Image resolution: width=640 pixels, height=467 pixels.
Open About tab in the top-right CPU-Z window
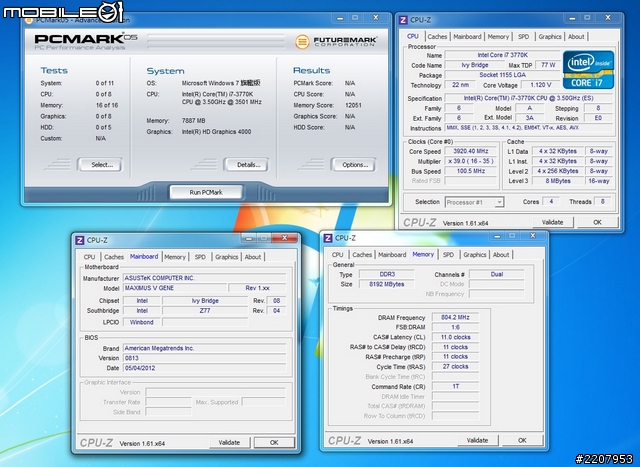coord(576,37)
